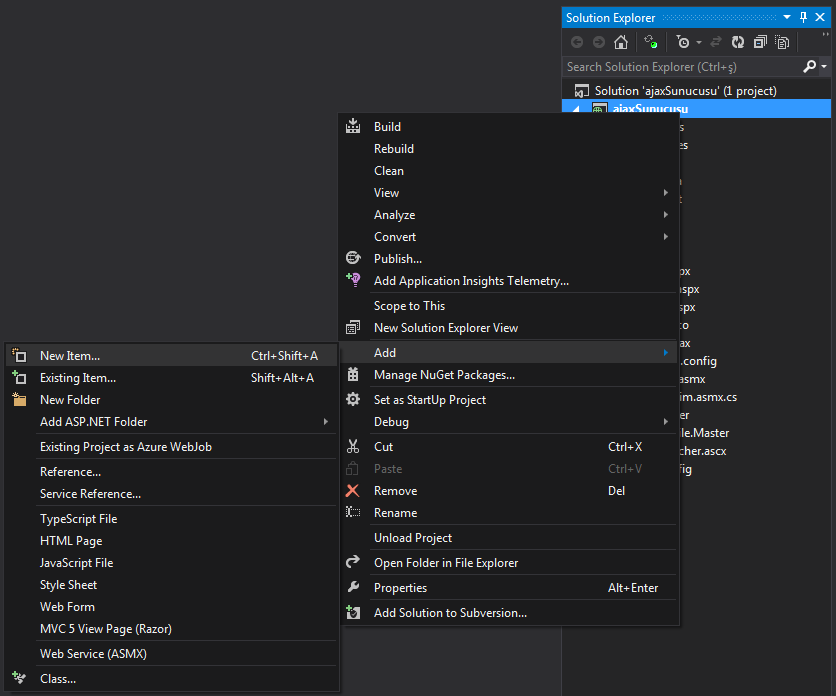The width and height of the screenshot is (836, 696).
Task: Open the Solution Explorer window position dropdown
Action: [787, 17]
